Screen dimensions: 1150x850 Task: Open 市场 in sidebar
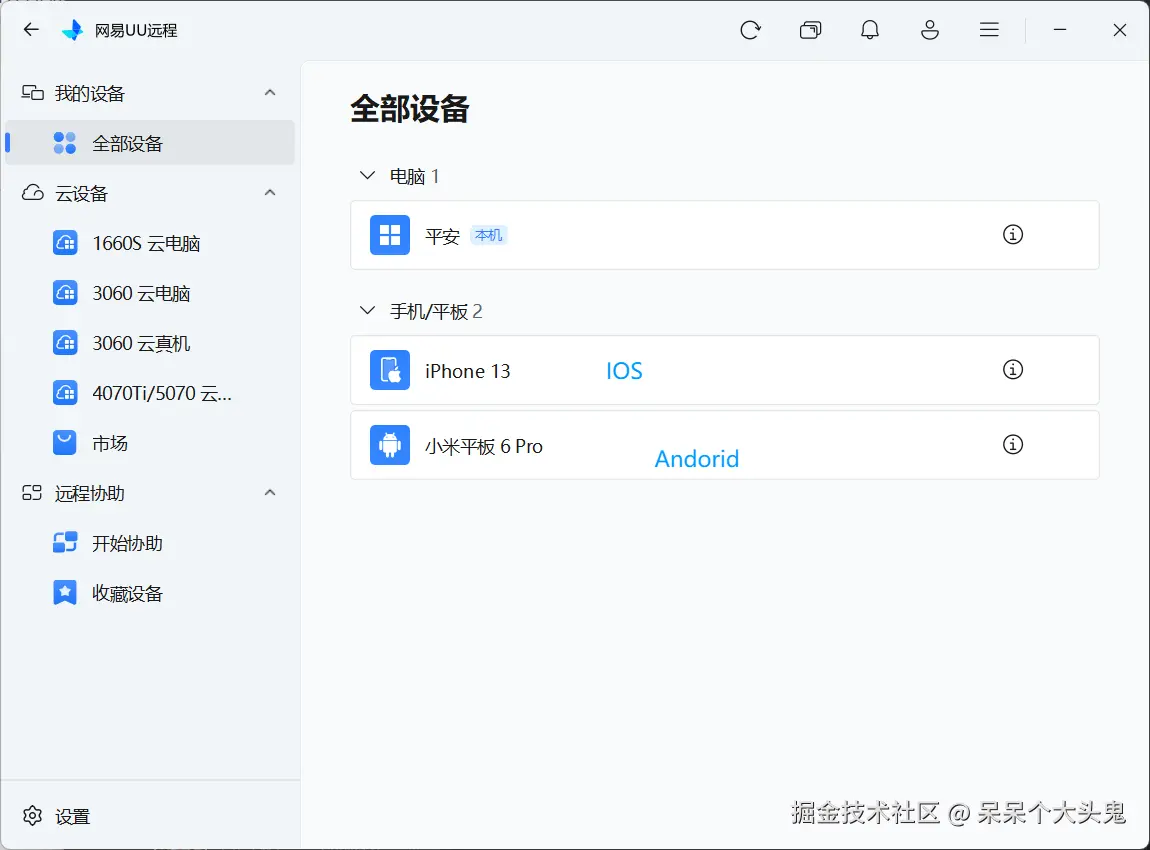(150, 443)
